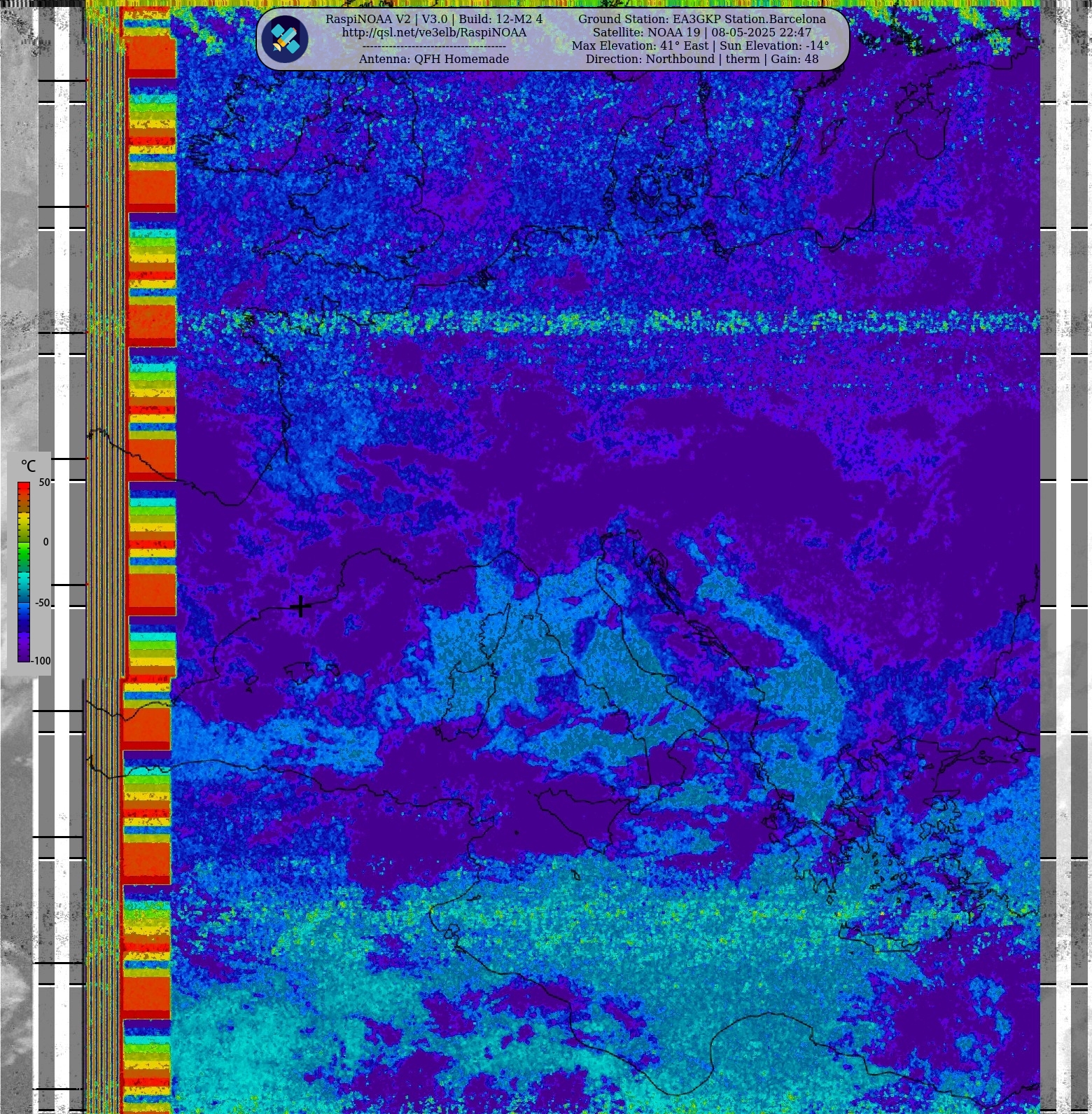This screenshot has height=1114, width=1092.
Task: Click the -50 value on temperature legend
Action: click(43, 603)
